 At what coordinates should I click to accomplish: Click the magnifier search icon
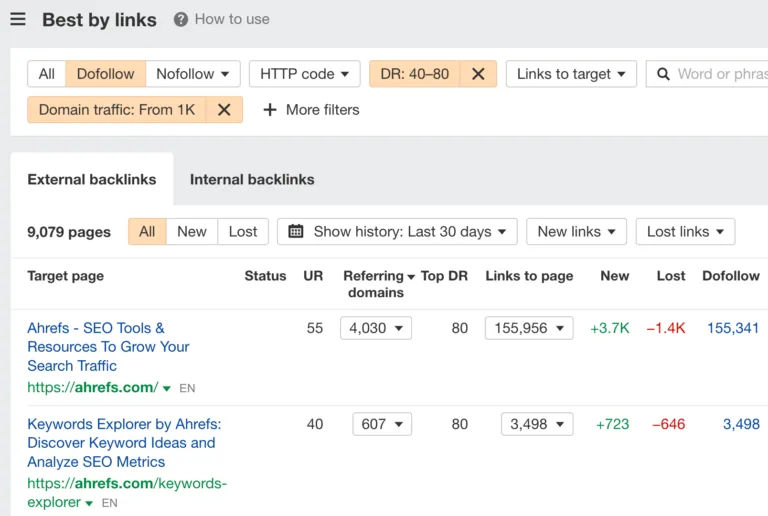pos(663,74)
